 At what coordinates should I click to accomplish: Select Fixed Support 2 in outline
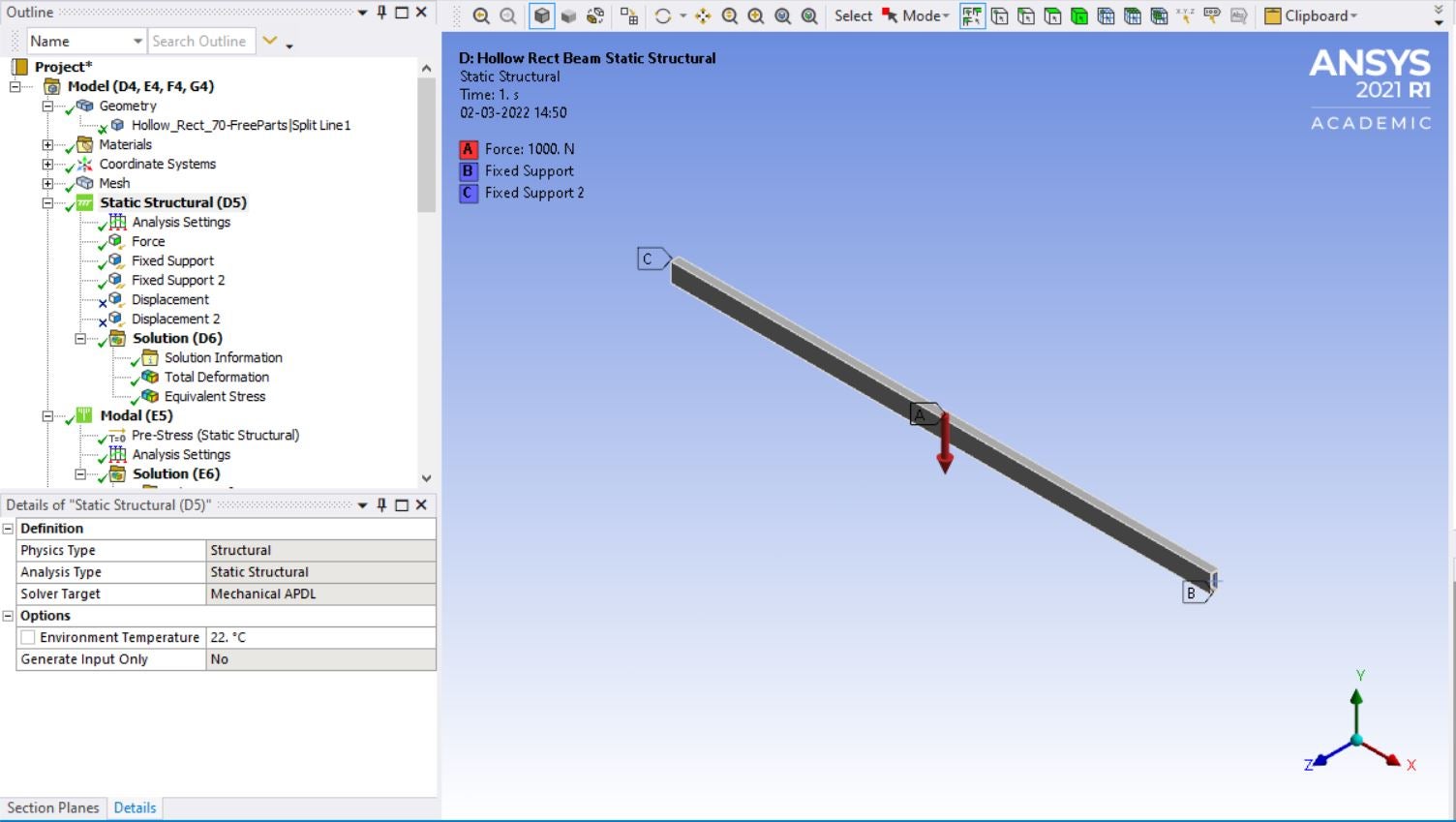point(178,280)
